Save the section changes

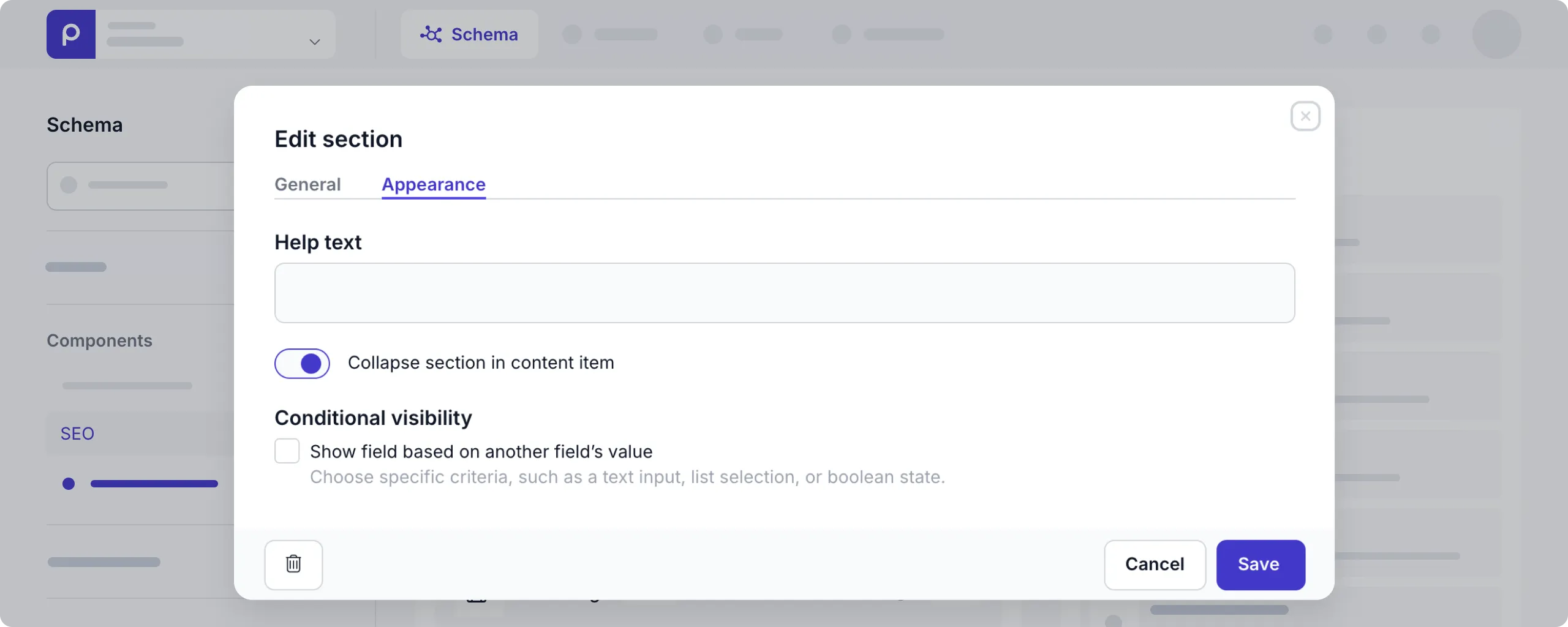pos(1261,564)
